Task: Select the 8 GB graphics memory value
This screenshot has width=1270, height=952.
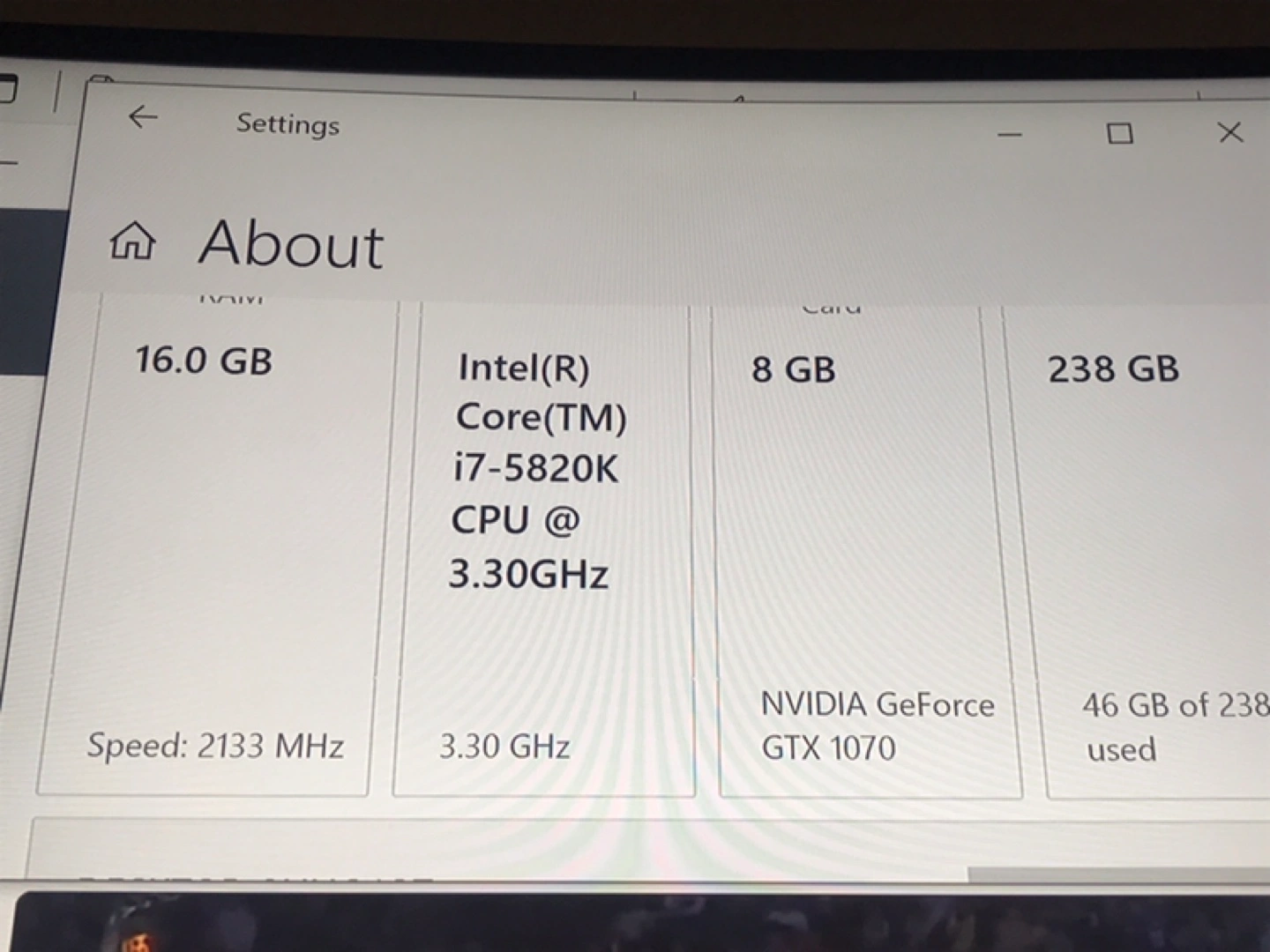Action: click(793, 369)
